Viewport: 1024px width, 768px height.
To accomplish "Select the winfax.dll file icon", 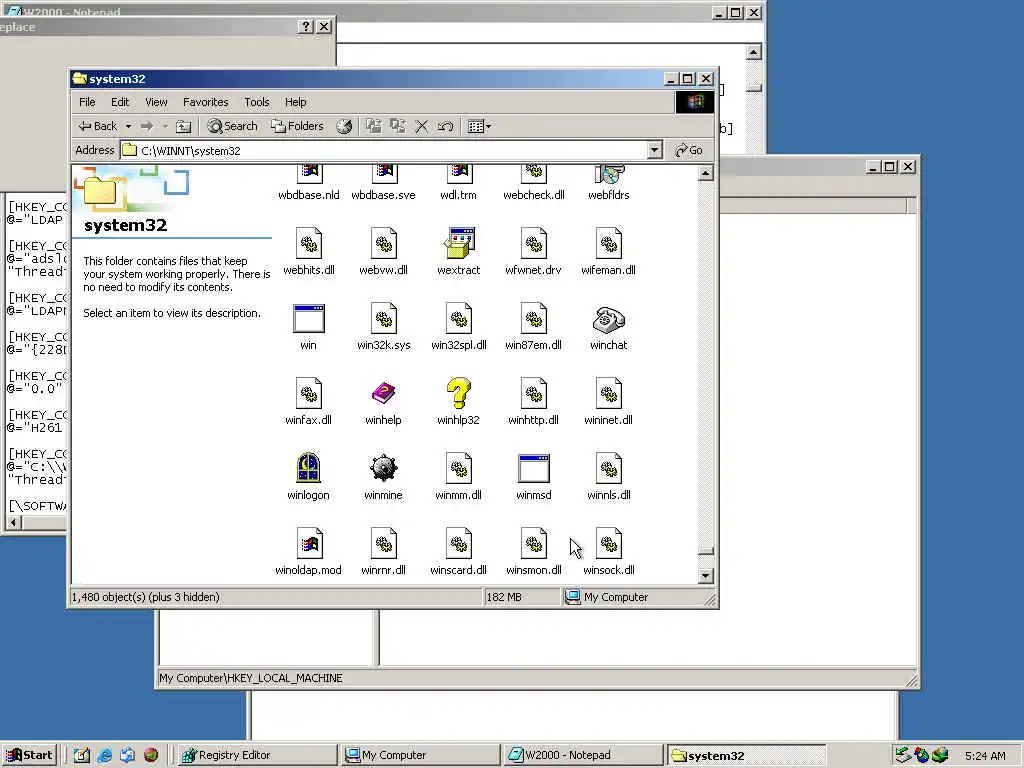I will click(309, 393).
